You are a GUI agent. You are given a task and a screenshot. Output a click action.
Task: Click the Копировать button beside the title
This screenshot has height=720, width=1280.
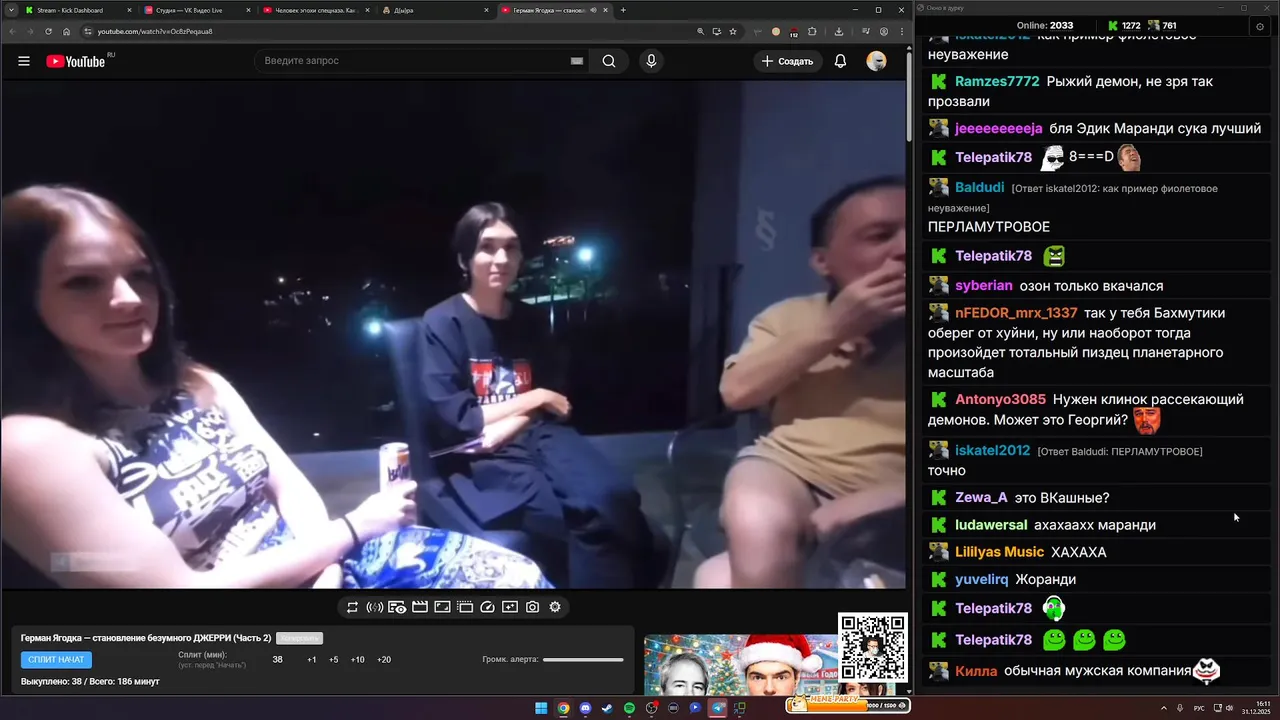[x=299, y=638]
